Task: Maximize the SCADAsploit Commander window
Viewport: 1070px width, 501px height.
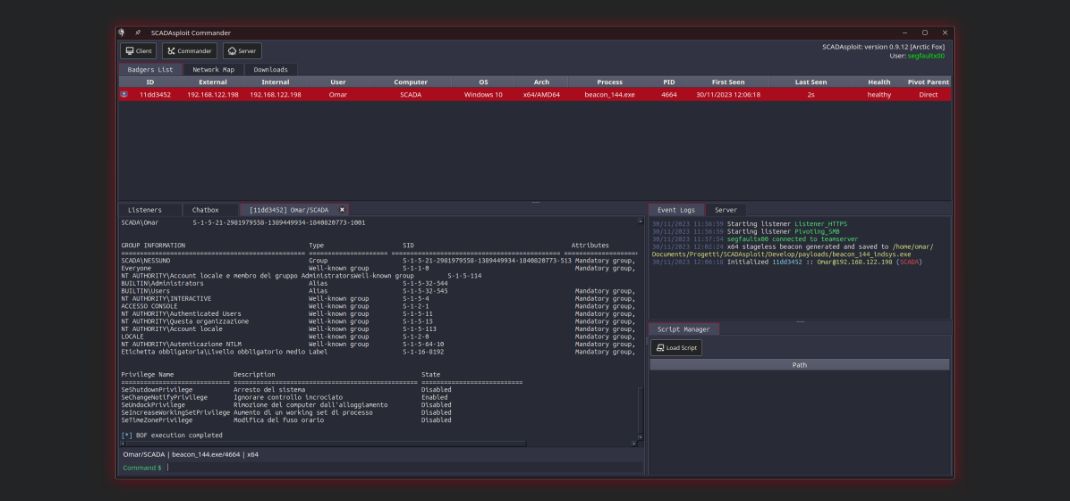Action: click(x=925, y=33)
